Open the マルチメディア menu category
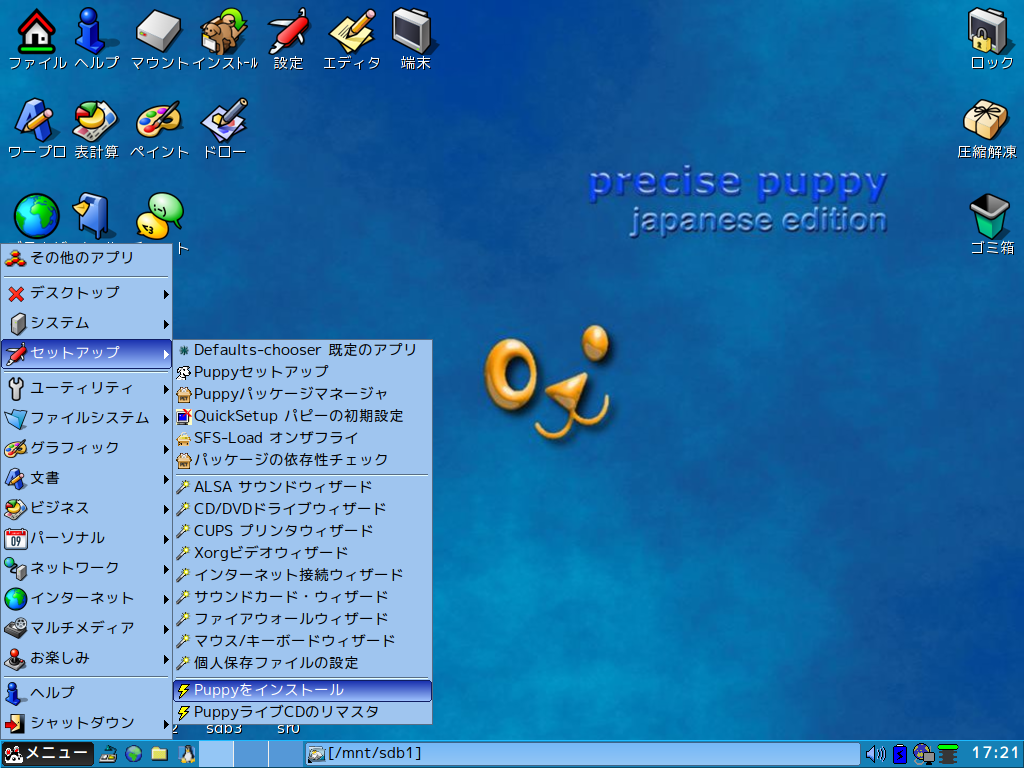Image resolution: width=1024 pixels, height=768 pixels. pos(86,629)
